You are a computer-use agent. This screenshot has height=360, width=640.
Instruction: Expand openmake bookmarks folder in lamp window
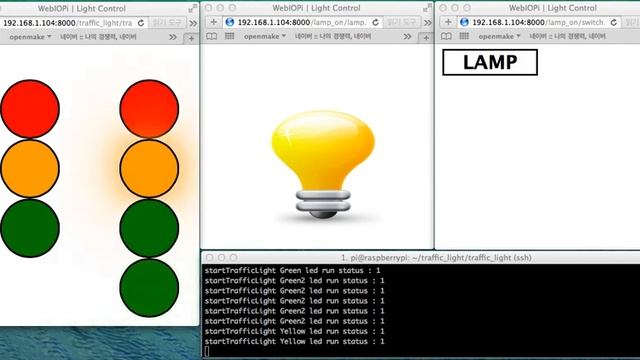point(265,36)
